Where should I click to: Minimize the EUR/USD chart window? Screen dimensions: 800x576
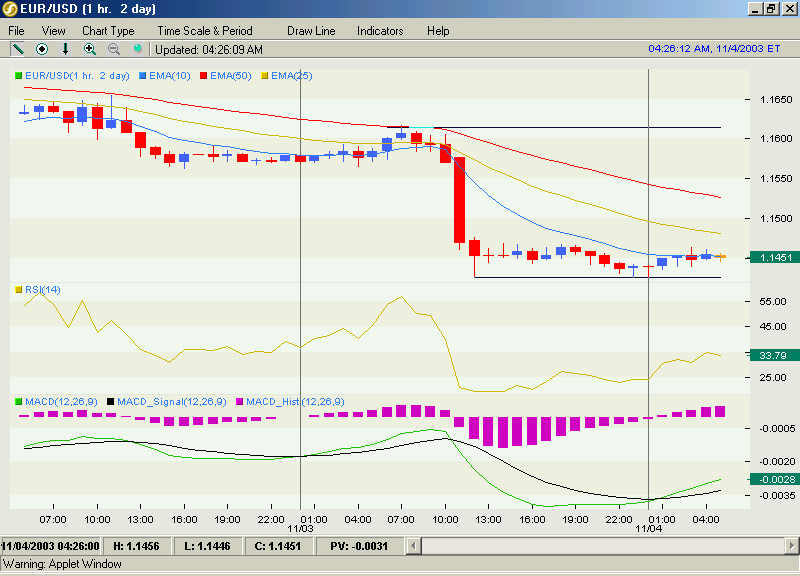tap(756, 9)
